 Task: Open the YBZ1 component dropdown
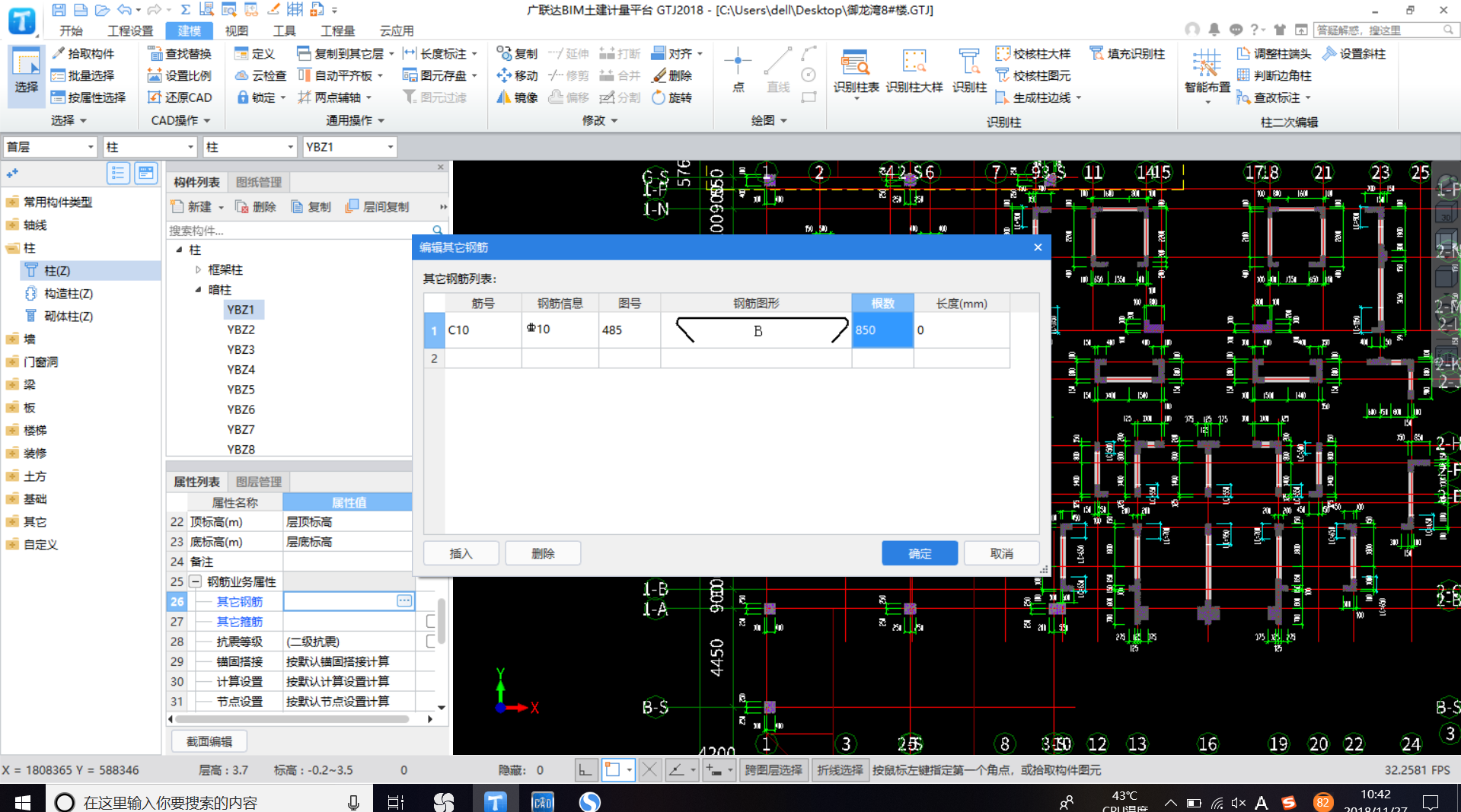pyautogui.click(x=349, y=147)
